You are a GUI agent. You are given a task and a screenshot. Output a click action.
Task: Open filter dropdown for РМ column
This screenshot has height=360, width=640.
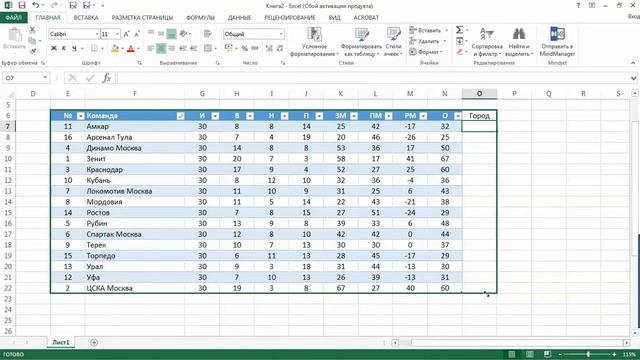423,116
